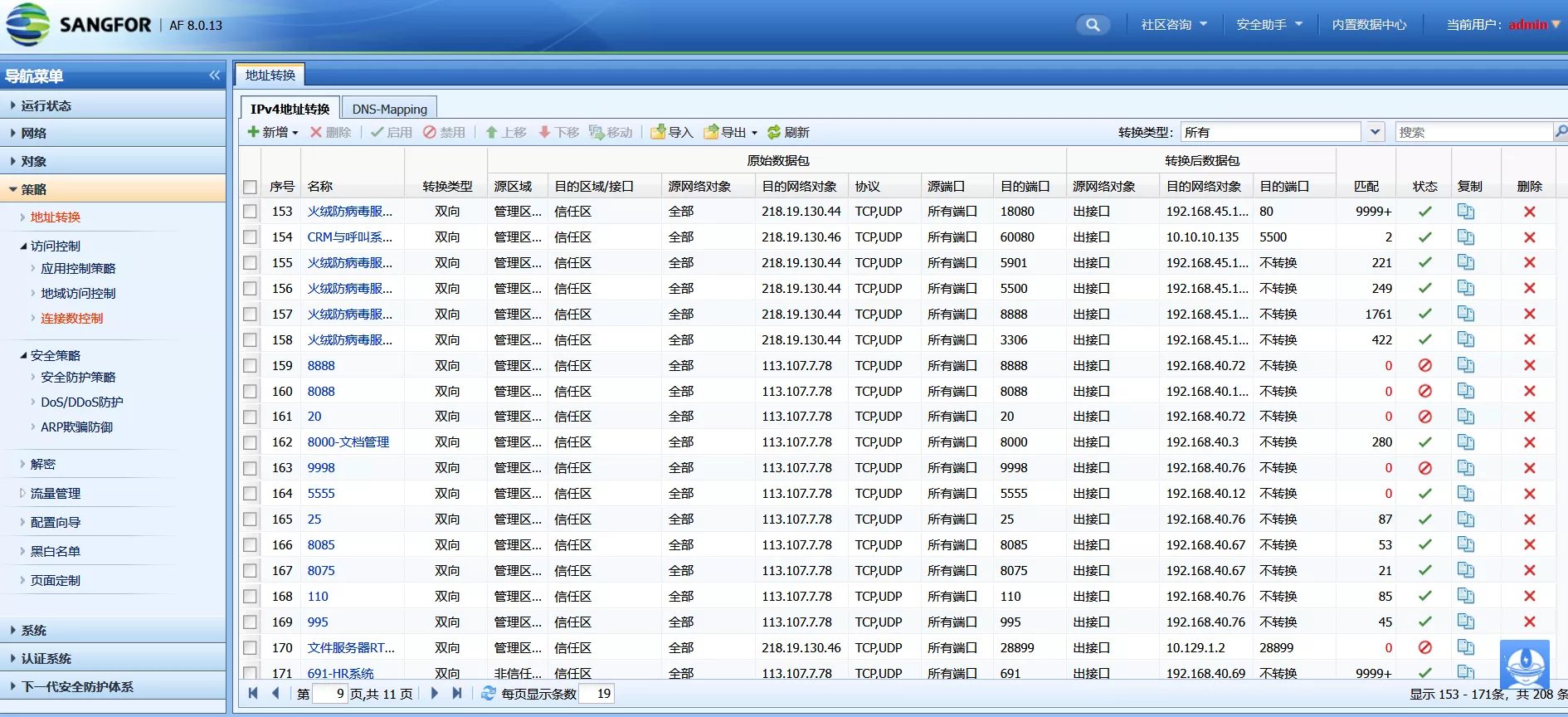The height and width of the screenshot is (717, 1568).
Task: Click disabled status icon for rule 159
Action: (x=1424, y=365)
